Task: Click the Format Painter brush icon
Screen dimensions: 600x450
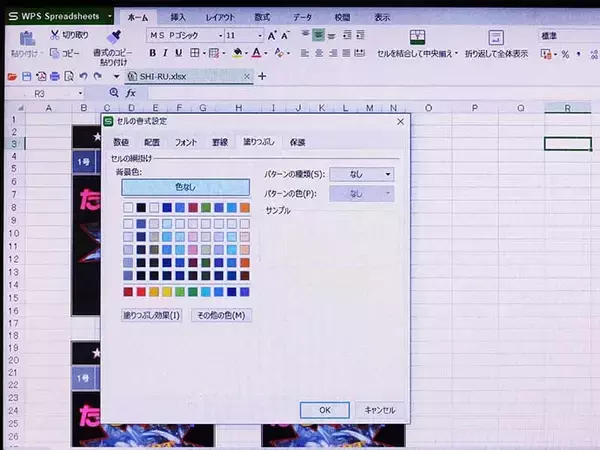Action: (114, 36)
